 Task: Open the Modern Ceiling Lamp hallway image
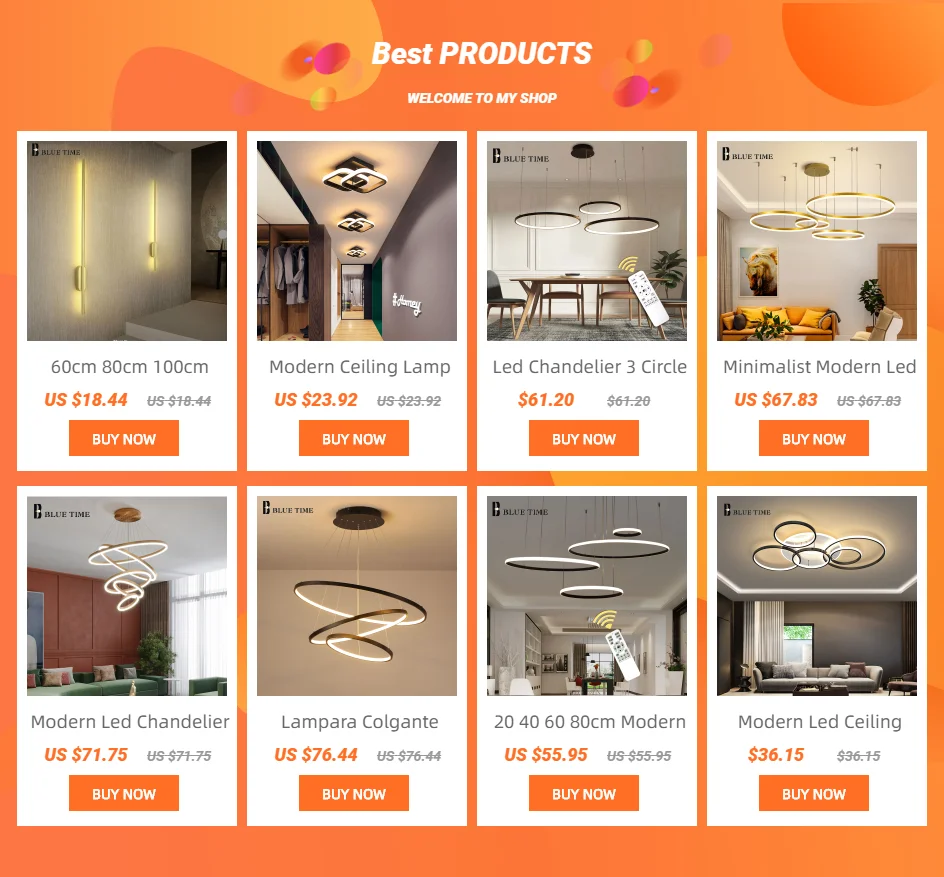pos(357,241)
